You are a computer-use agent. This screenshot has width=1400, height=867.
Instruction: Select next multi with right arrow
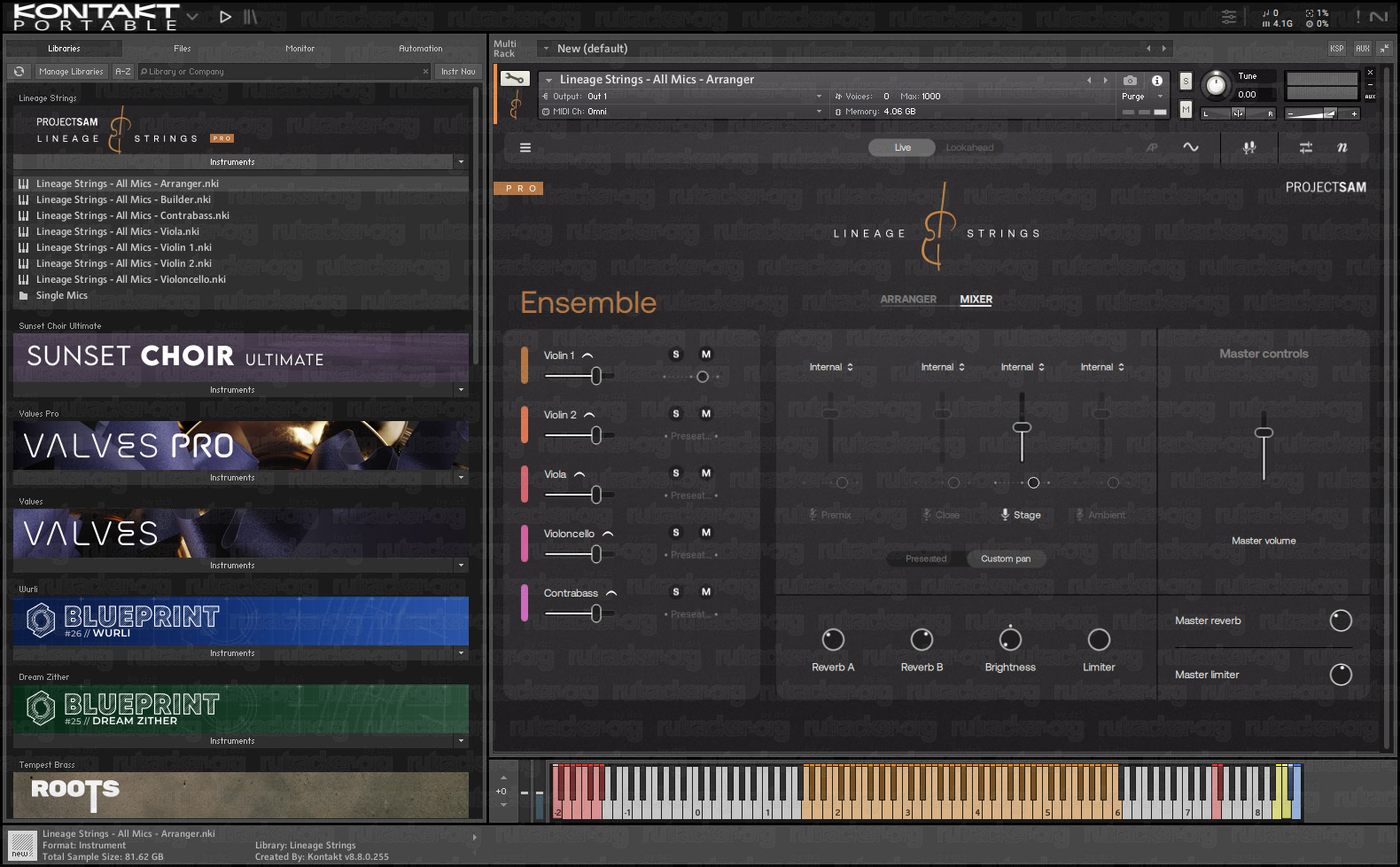[1164, 49]
